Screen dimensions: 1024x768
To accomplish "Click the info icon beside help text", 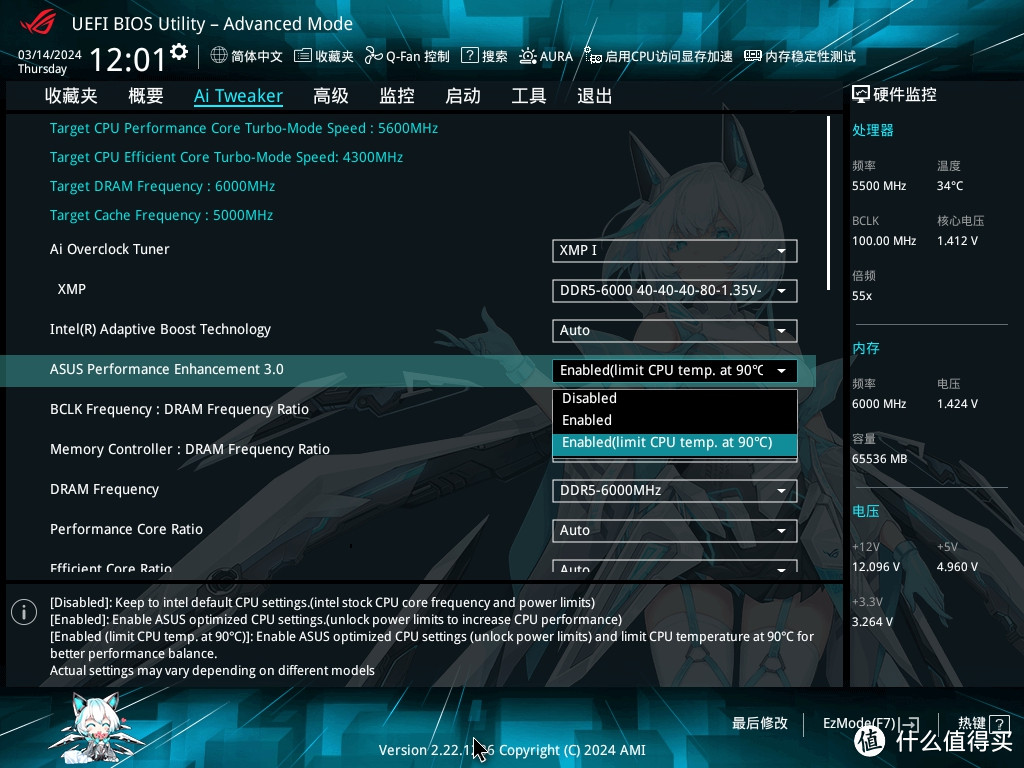I will tap(24, 613).
